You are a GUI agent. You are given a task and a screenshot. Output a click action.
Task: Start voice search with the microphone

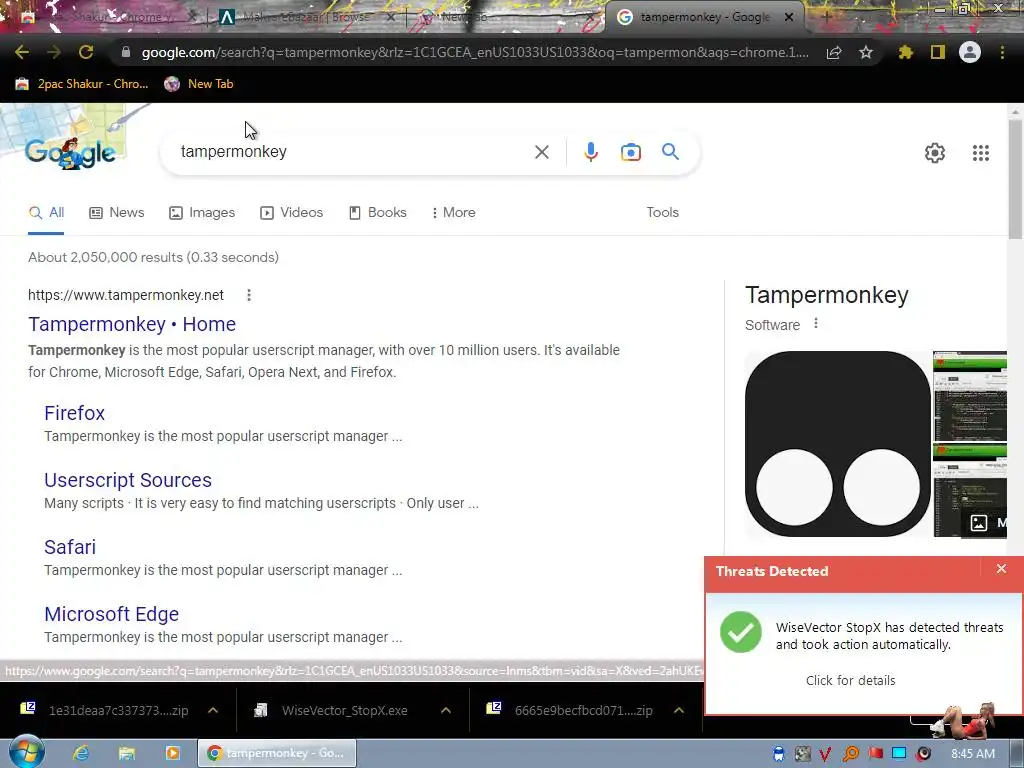coord(590,152)
